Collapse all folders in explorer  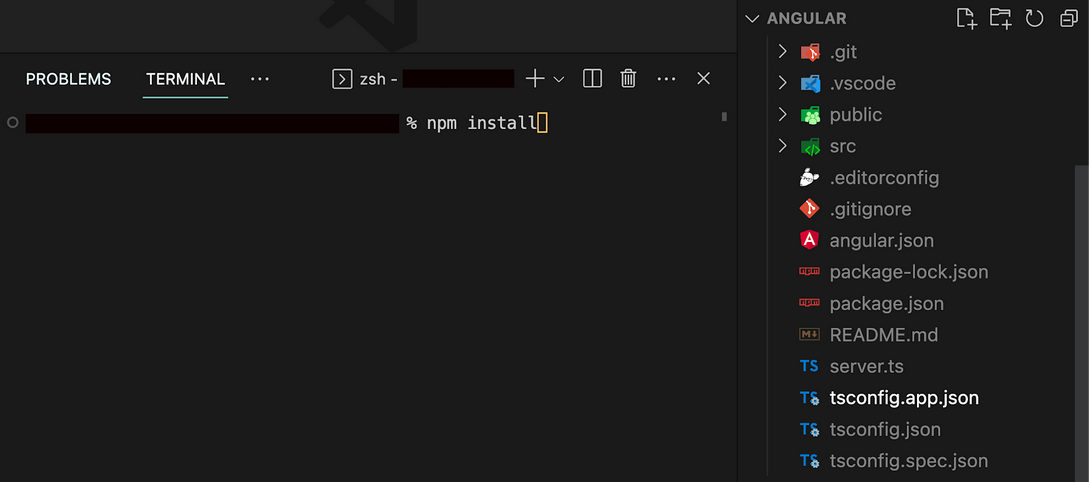[x=1068, y=19]
